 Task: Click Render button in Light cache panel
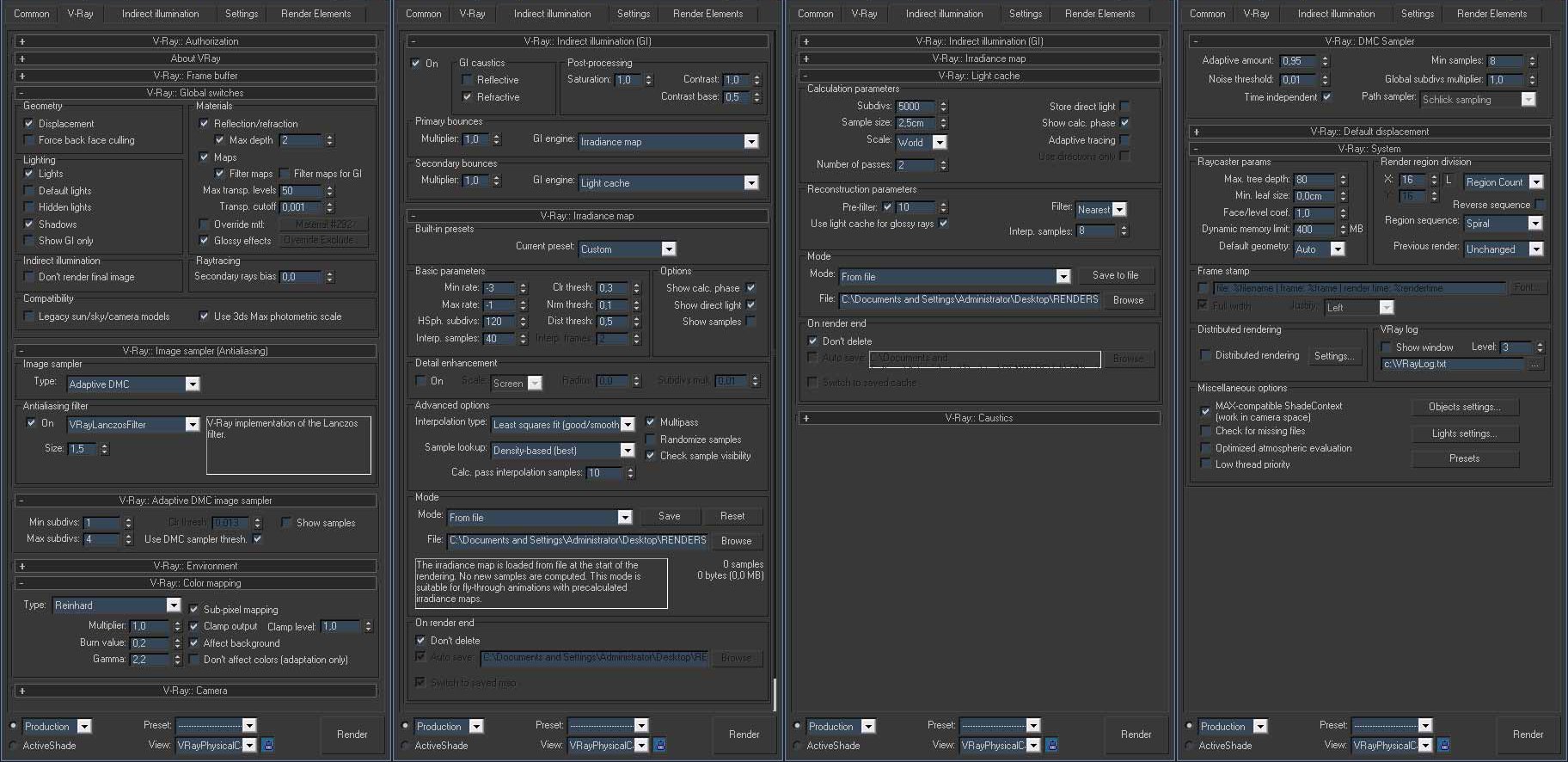[x=1136, y=734]
